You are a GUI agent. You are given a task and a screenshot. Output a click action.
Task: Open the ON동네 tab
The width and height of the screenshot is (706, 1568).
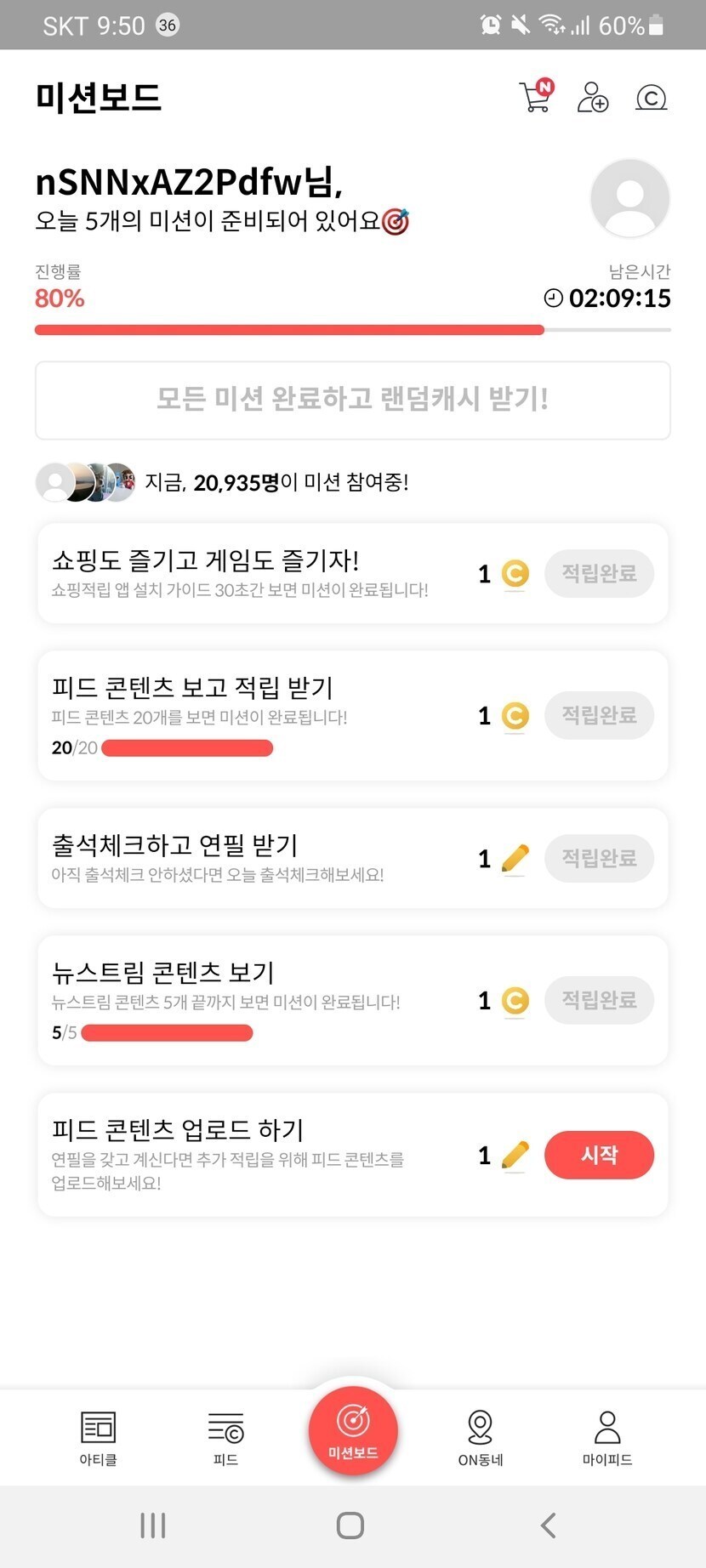point(481,1437)
